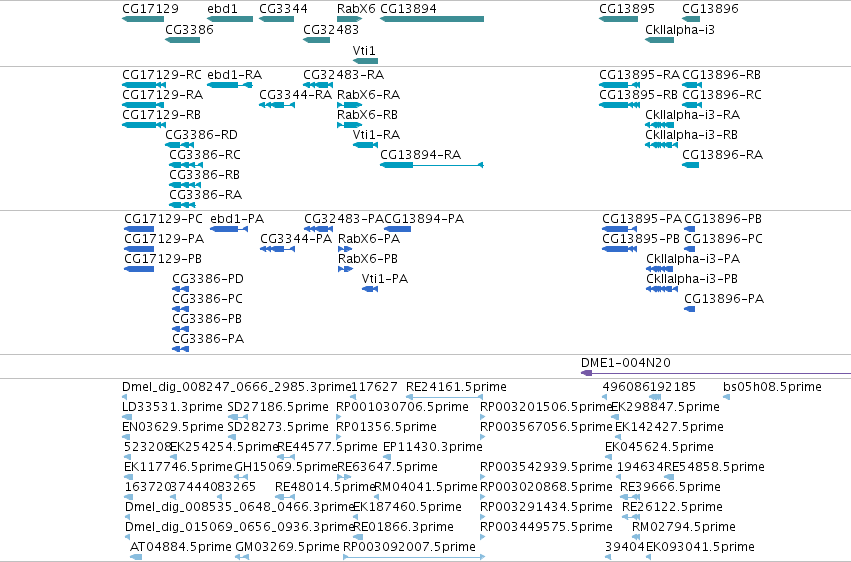
Task: Click the DME1-004N20 clone feature
Action: pos(716,373)
